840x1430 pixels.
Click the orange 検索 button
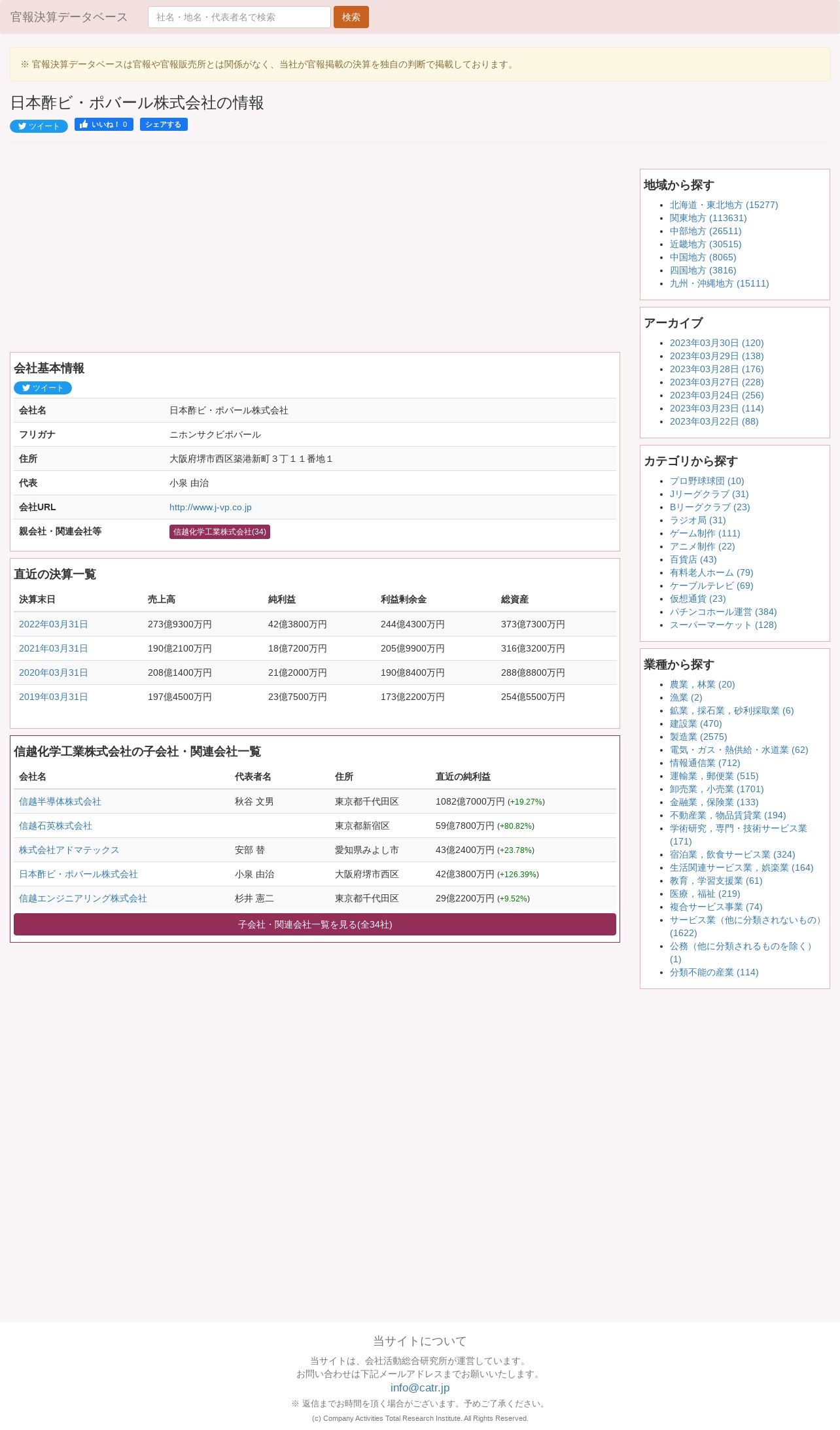(351, 17)
